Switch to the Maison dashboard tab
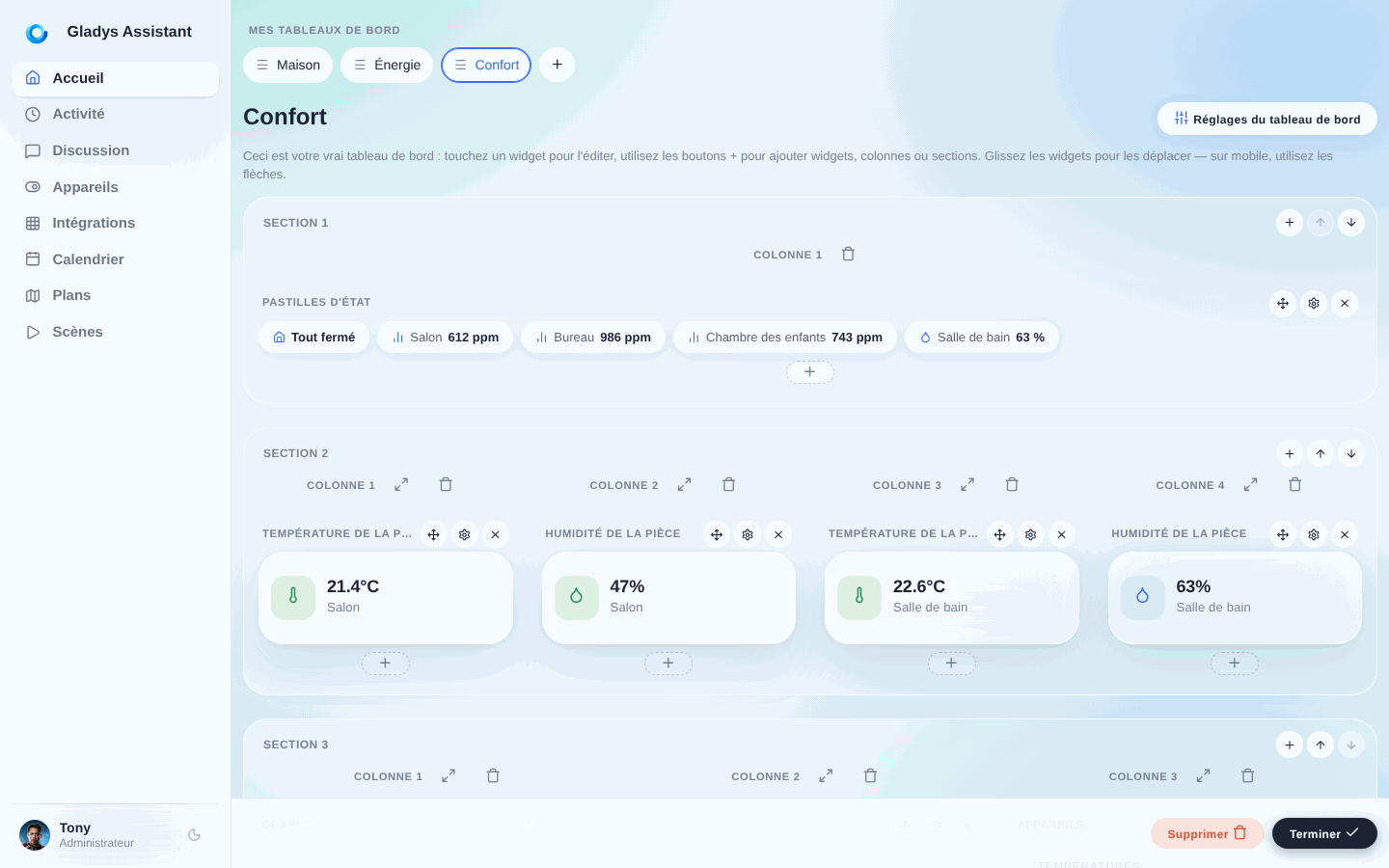The image size is (1389, 868). (288, 66)
